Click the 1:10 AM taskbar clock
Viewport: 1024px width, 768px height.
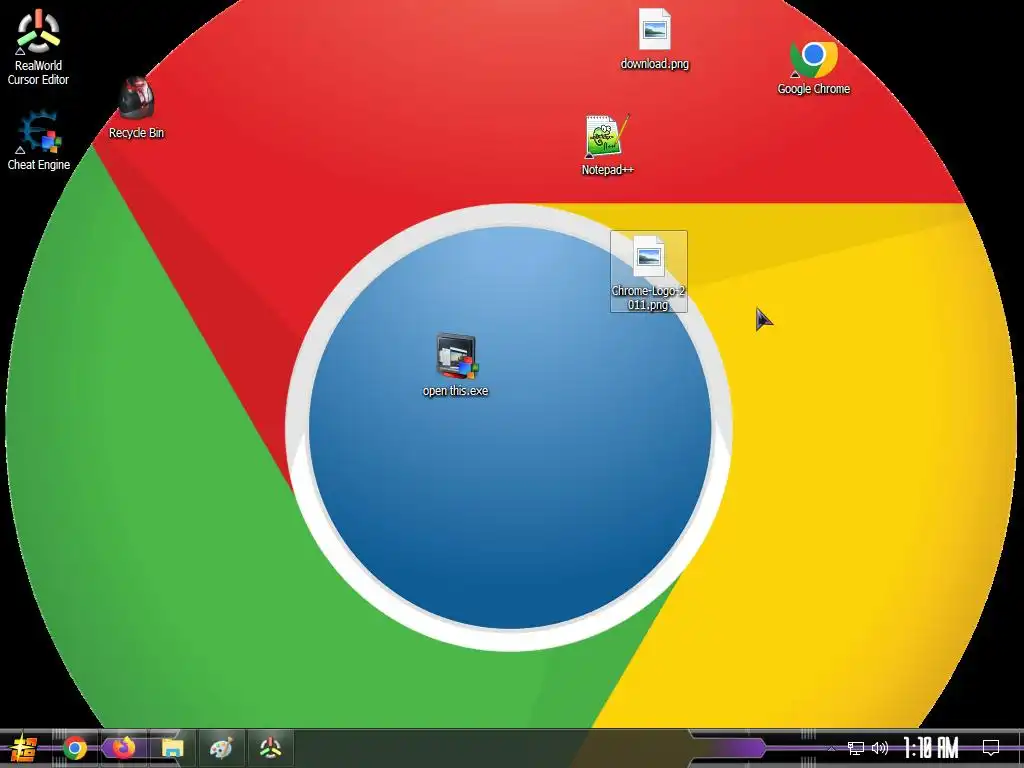(x=931, y=748)
